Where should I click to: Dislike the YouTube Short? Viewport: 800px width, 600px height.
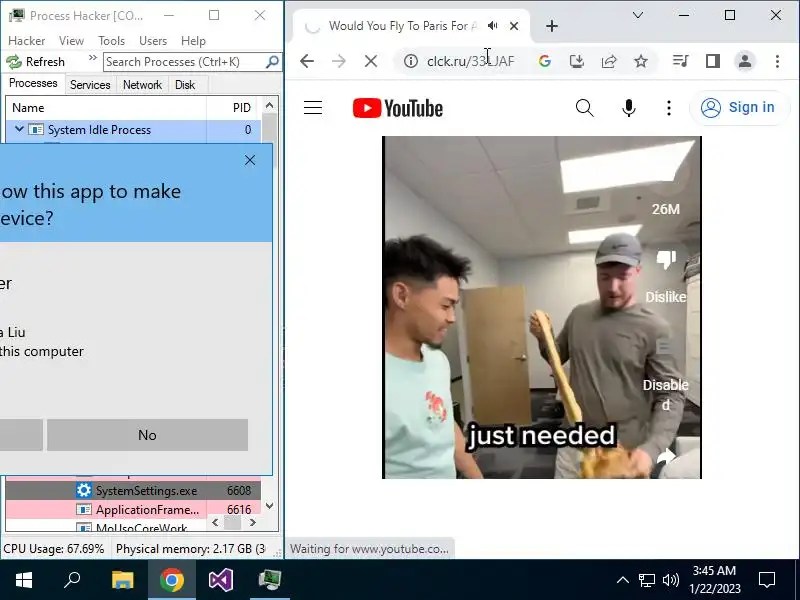click(x=666, y=259)
